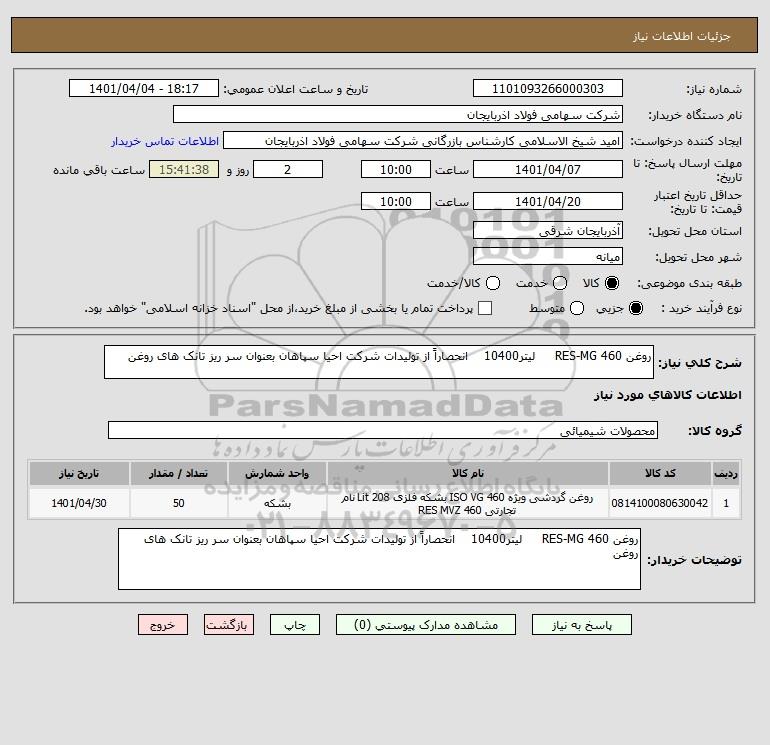The height and width of the screenshot is (745, 770).
Task: Click the announcement date field 1401/04/04 - 18:17
Action: click(144, 88)
